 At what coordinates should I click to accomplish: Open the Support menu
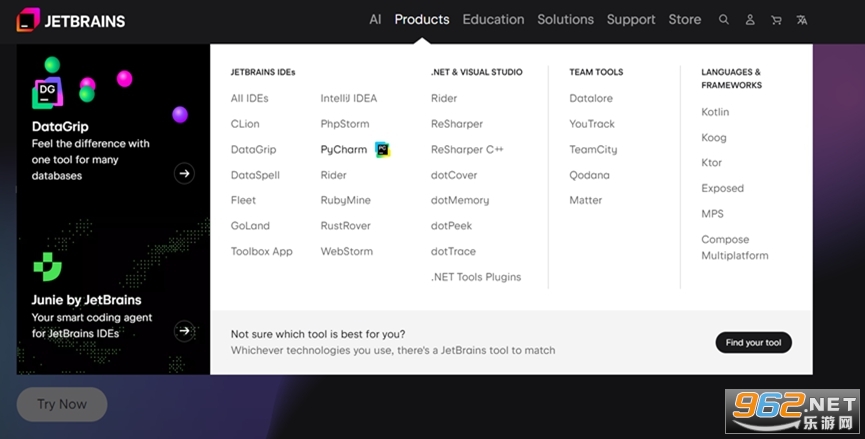631,20
